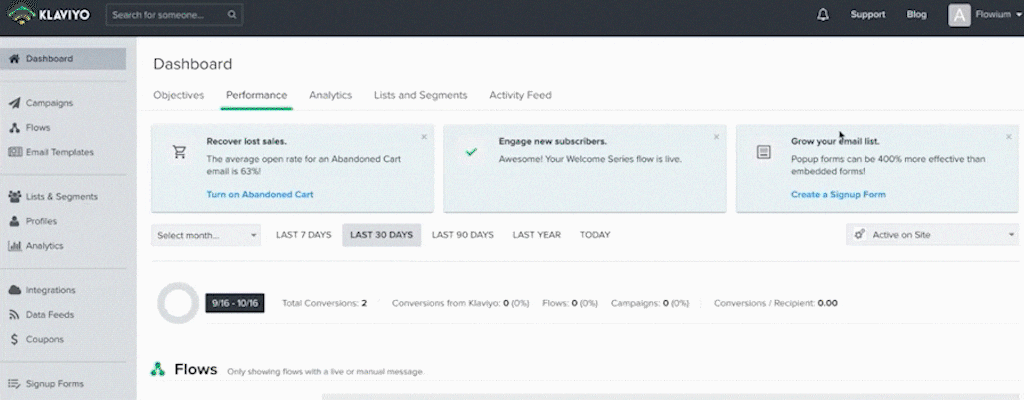Click the shopping cart icon in Recover lost sales
1024x400 pixels.
click(x=179, y=152)
